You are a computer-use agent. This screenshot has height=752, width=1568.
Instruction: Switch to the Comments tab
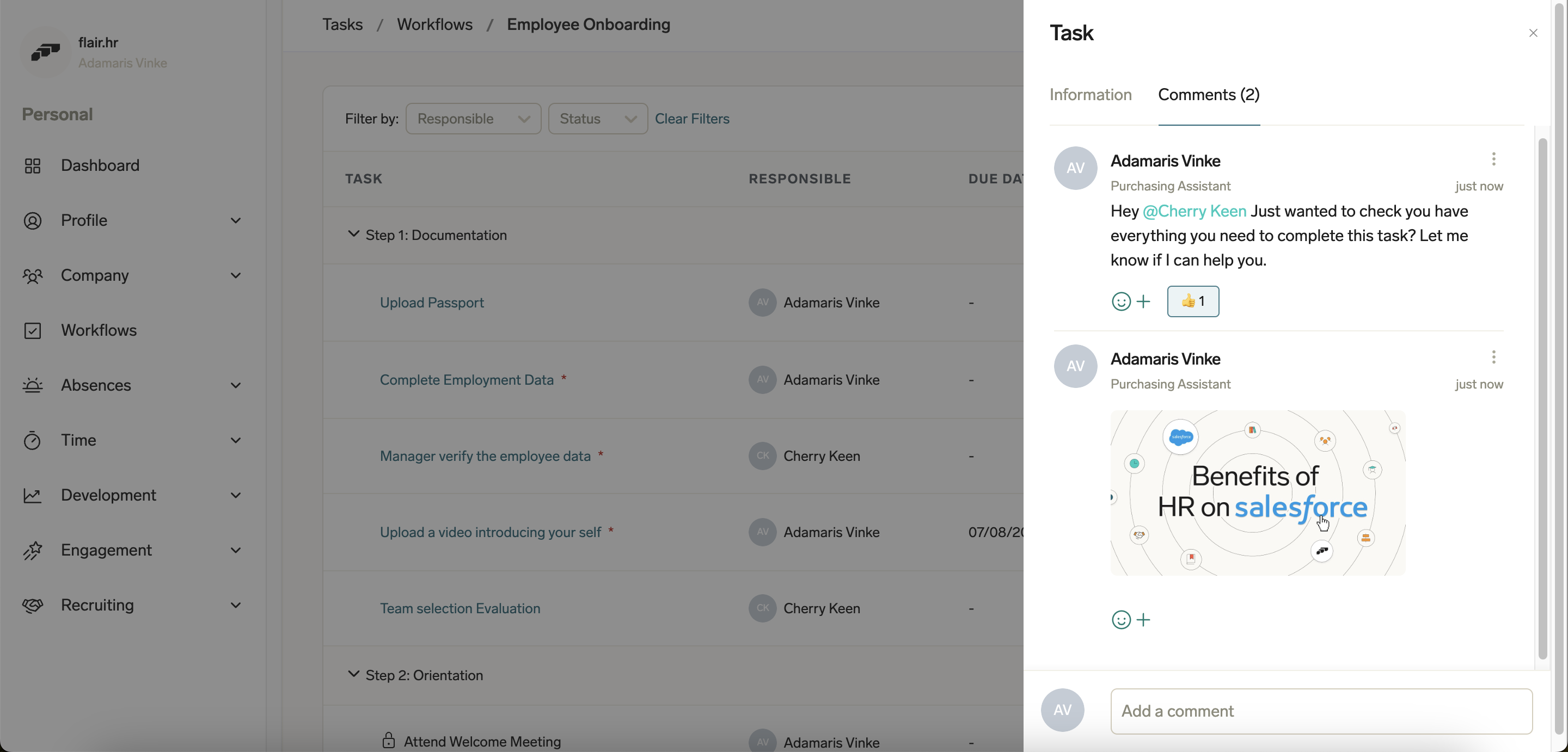pos(1208,94)
